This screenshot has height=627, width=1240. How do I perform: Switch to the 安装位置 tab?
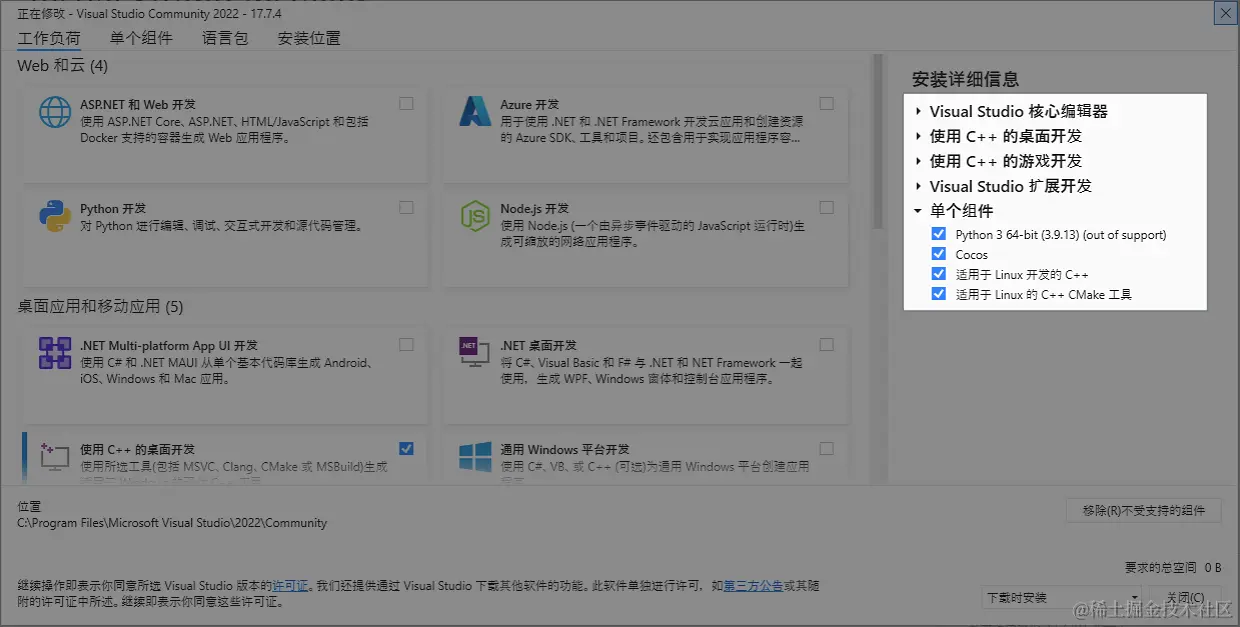click(309, 38)
